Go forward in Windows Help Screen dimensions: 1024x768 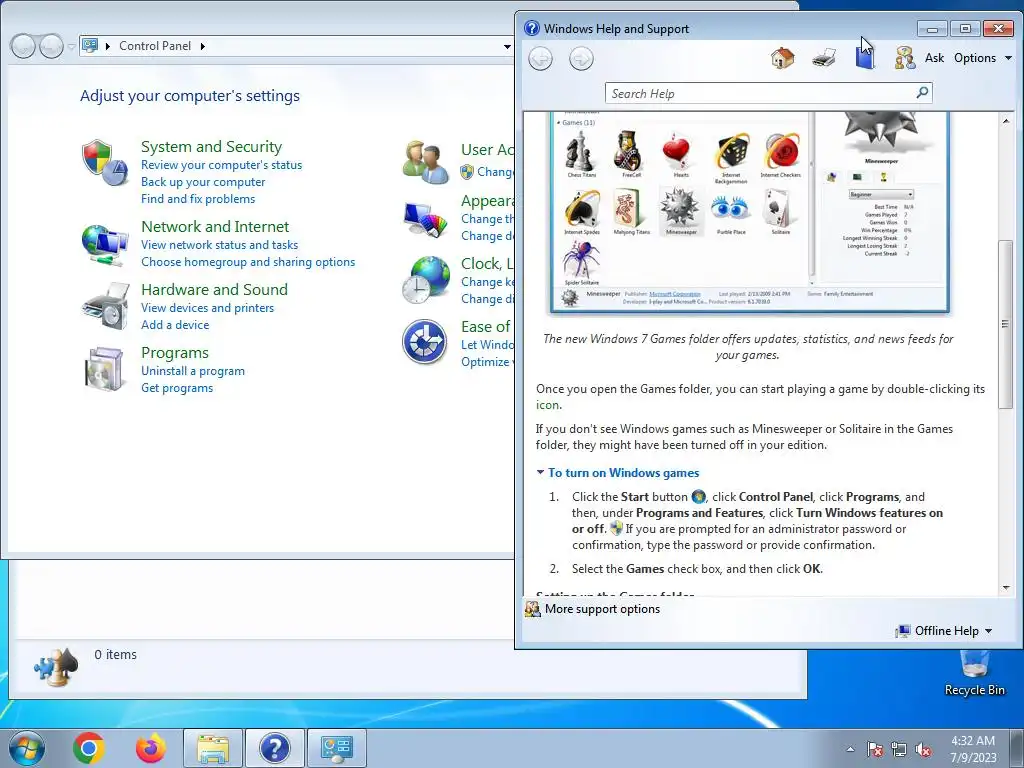[x=581, y=59]
